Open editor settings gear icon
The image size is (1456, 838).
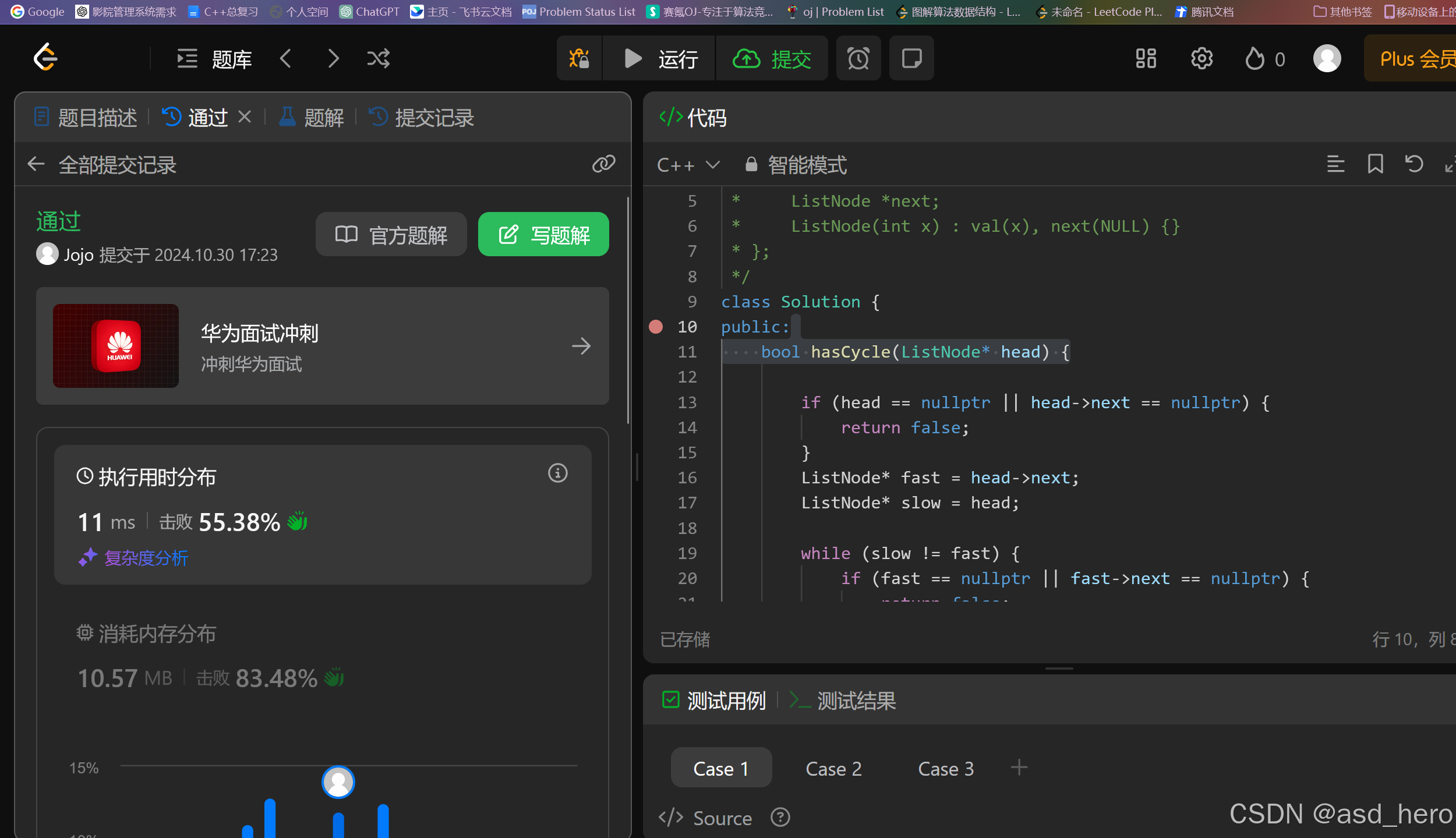click(x=1201, y=59)
